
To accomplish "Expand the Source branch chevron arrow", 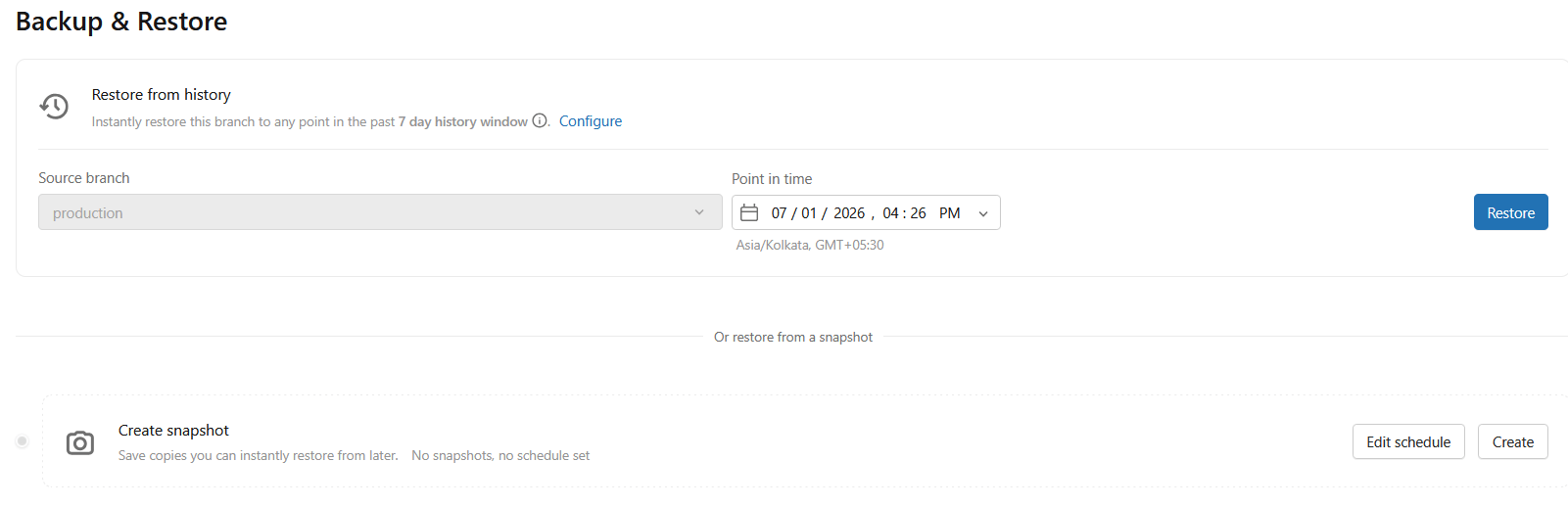I will (699, 212).
